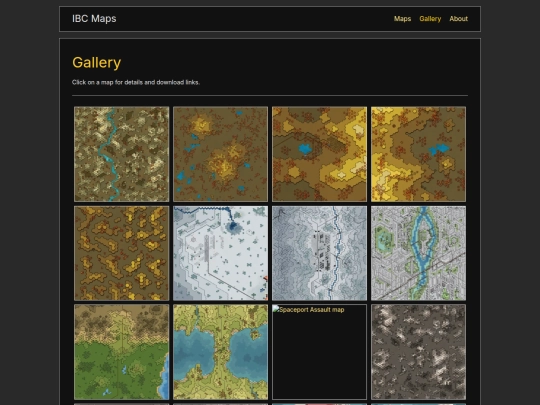Viewport: 540px width, 405px height.
Task: Open the grey snow map with central buildings
Action: [x=319, y=253]
